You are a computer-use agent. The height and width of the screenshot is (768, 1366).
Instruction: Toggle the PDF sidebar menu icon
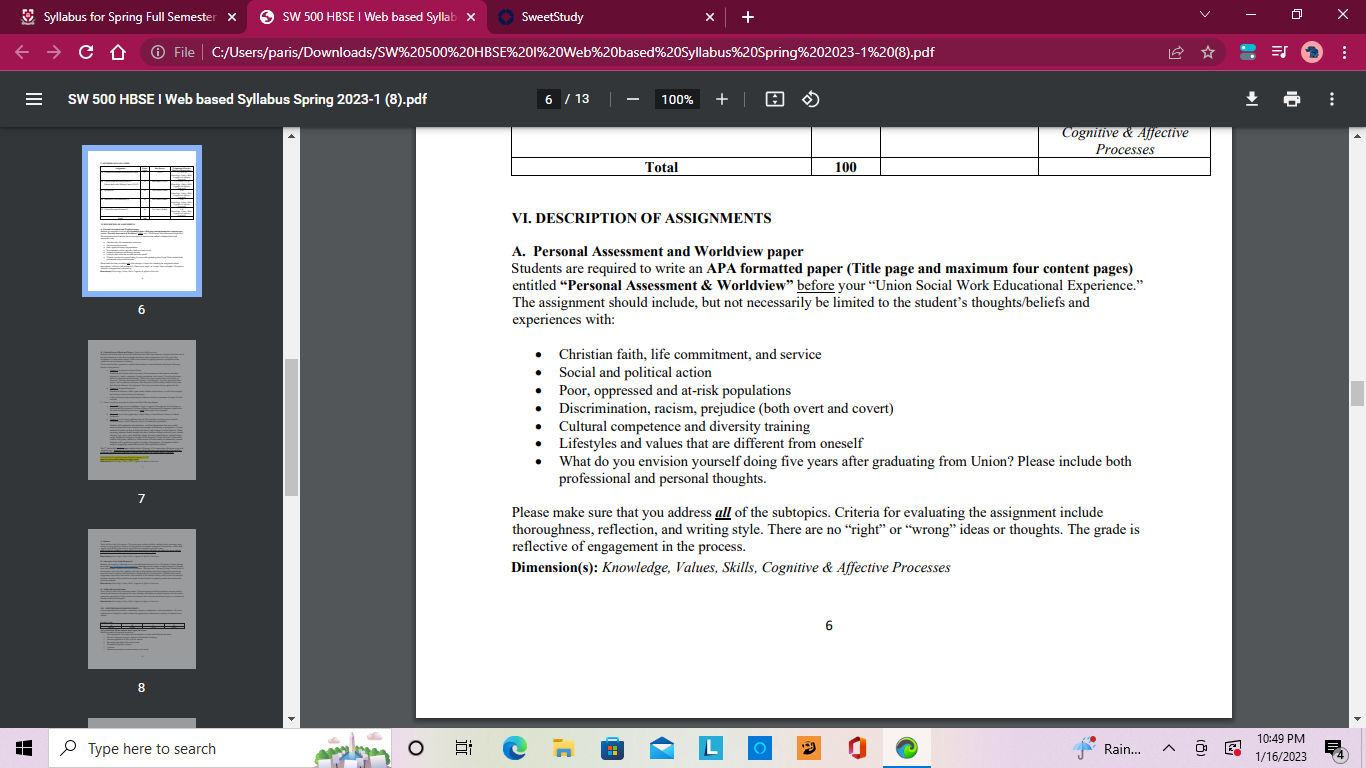click(x=34, y=99)
